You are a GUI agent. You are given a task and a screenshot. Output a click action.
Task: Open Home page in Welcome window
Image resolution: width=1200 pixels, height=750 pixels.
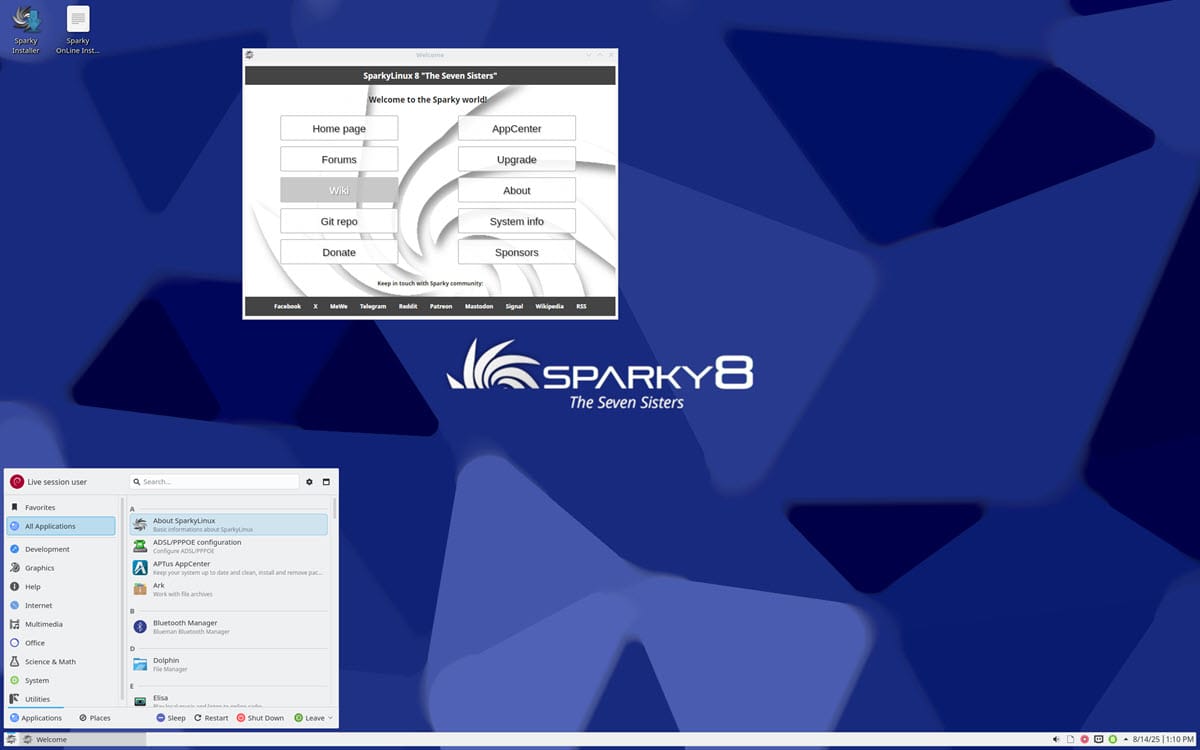coord(339,128)
